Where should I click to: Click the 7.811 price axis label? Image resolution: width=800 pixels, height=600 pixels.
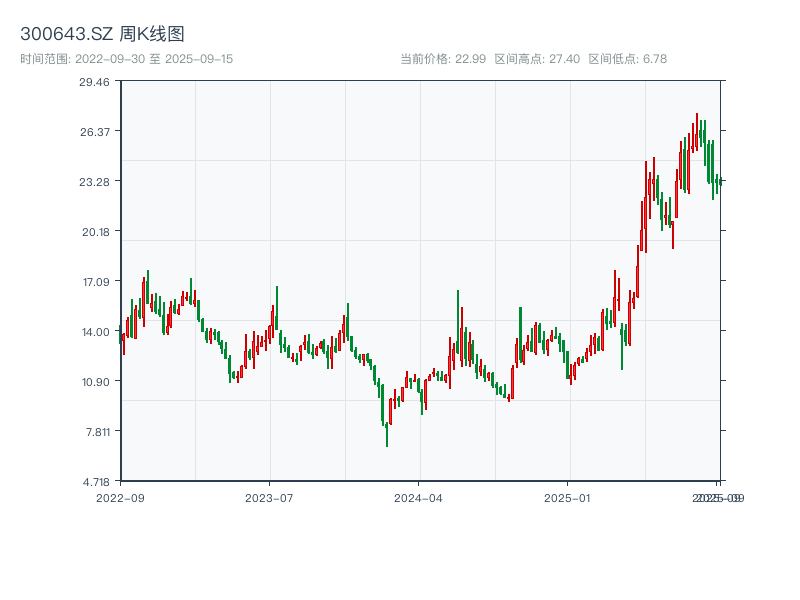point(94,432)
